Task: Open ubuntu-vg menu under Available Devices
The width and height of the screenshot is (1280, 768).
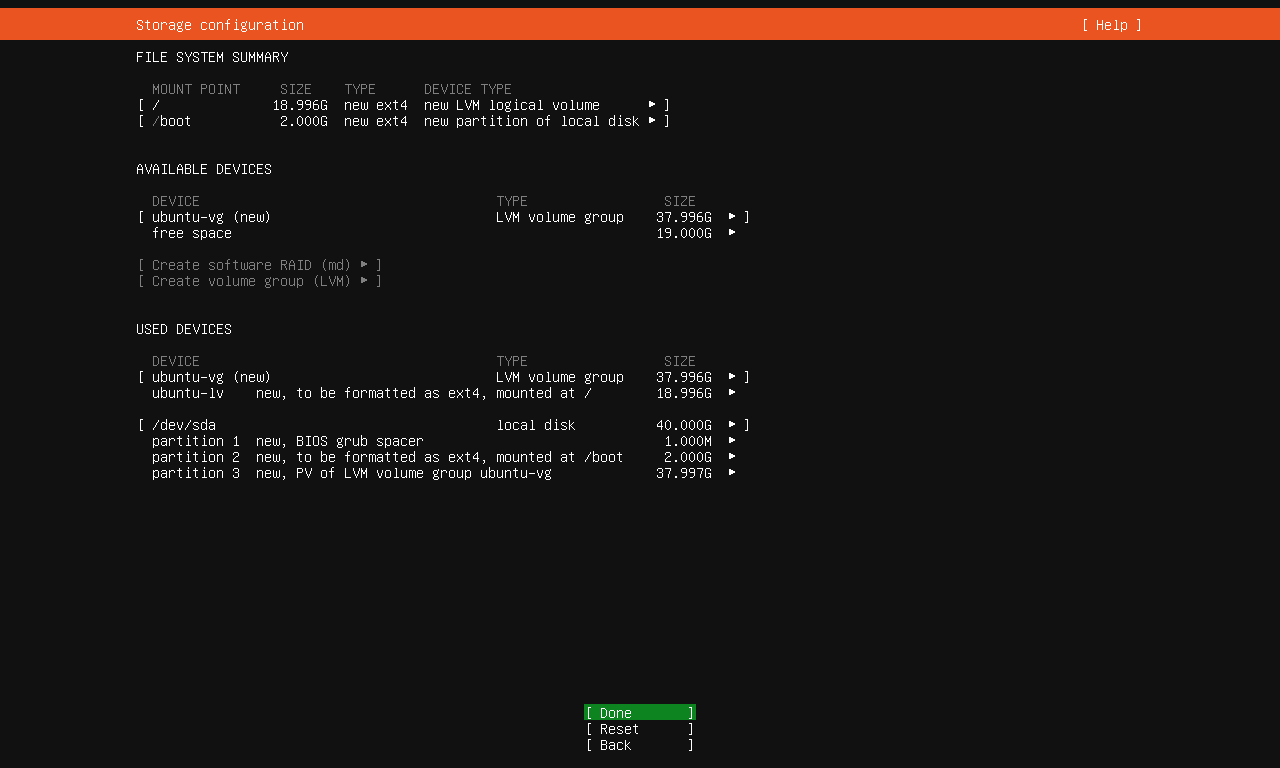Action: (732, 217)
